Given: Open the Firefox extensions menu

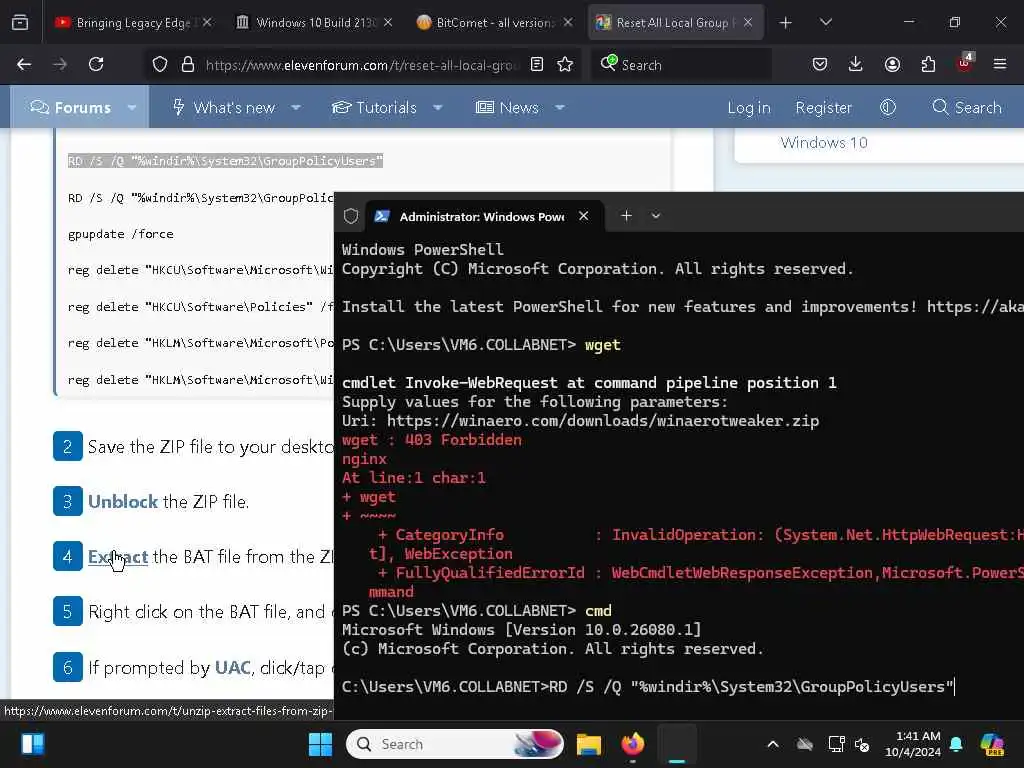Looking at the screenshot, I should click(x=928, y=64).
